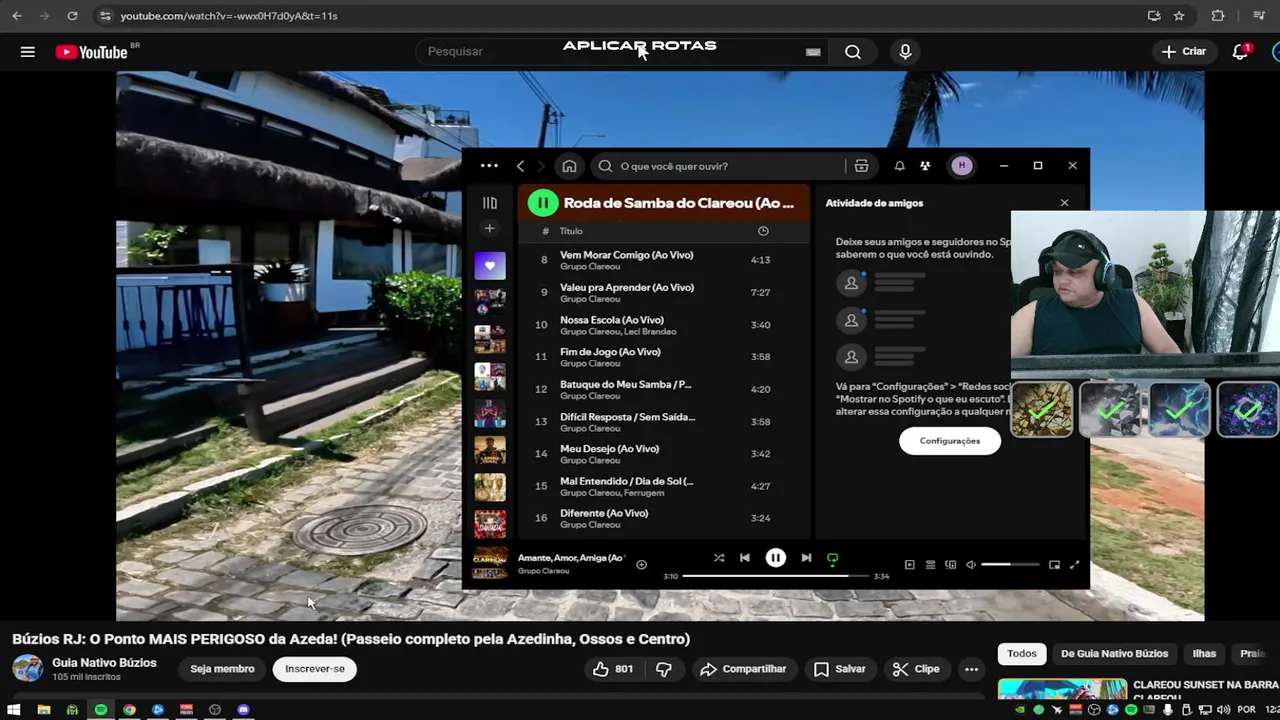Select De Guia Nativo Búzios chip
This screenshot has height=720, width=1280.
pyautogui.click(x=1114, y=654)
